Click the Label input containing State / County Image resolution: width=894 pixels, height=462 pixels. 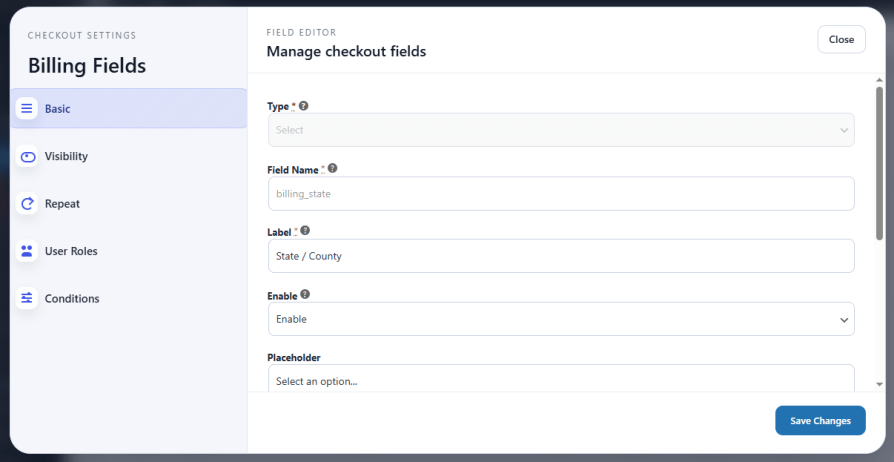560,256
